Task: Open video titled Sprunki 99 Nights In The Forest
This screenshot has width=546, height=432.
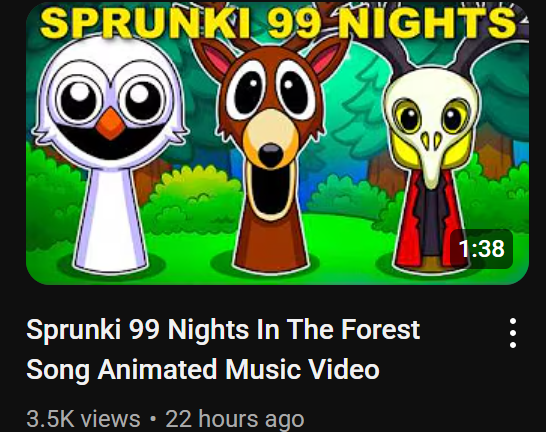Action: (223, 329)
